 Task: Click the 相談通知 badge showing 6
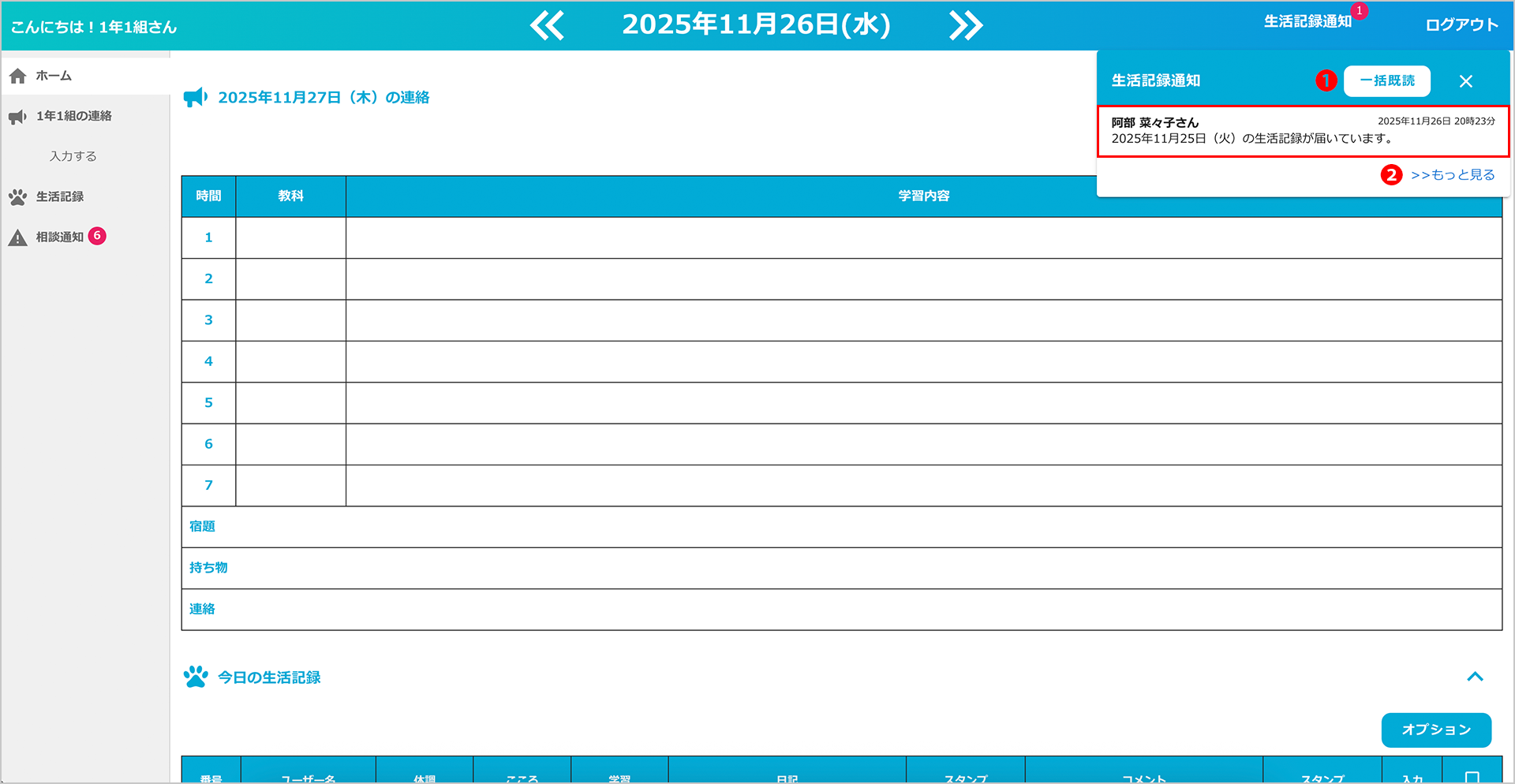coord(97,236)
